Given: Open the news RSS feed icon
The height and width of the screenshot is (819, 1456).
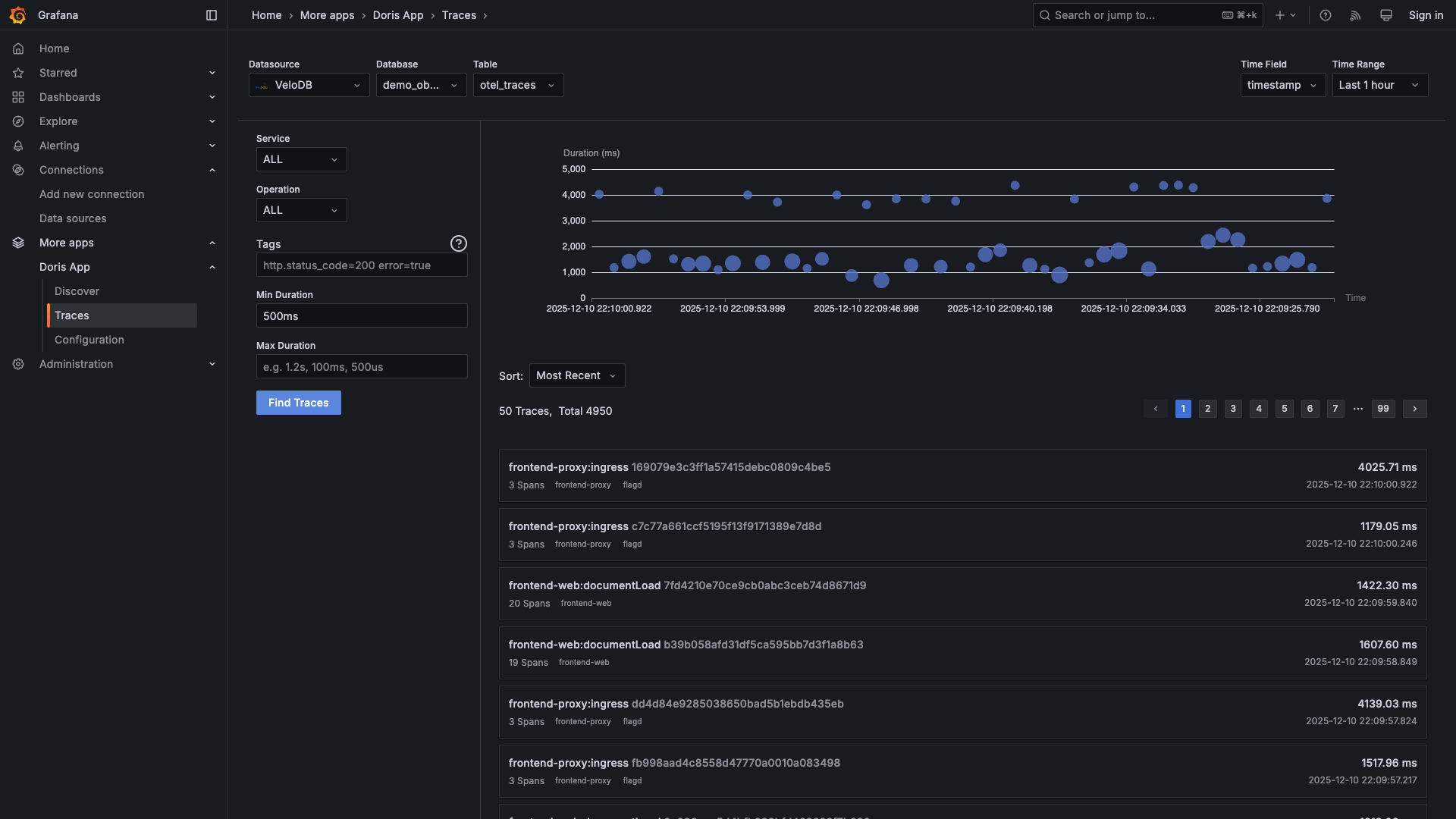Looking at the screenshot, I should [1355, 15].
